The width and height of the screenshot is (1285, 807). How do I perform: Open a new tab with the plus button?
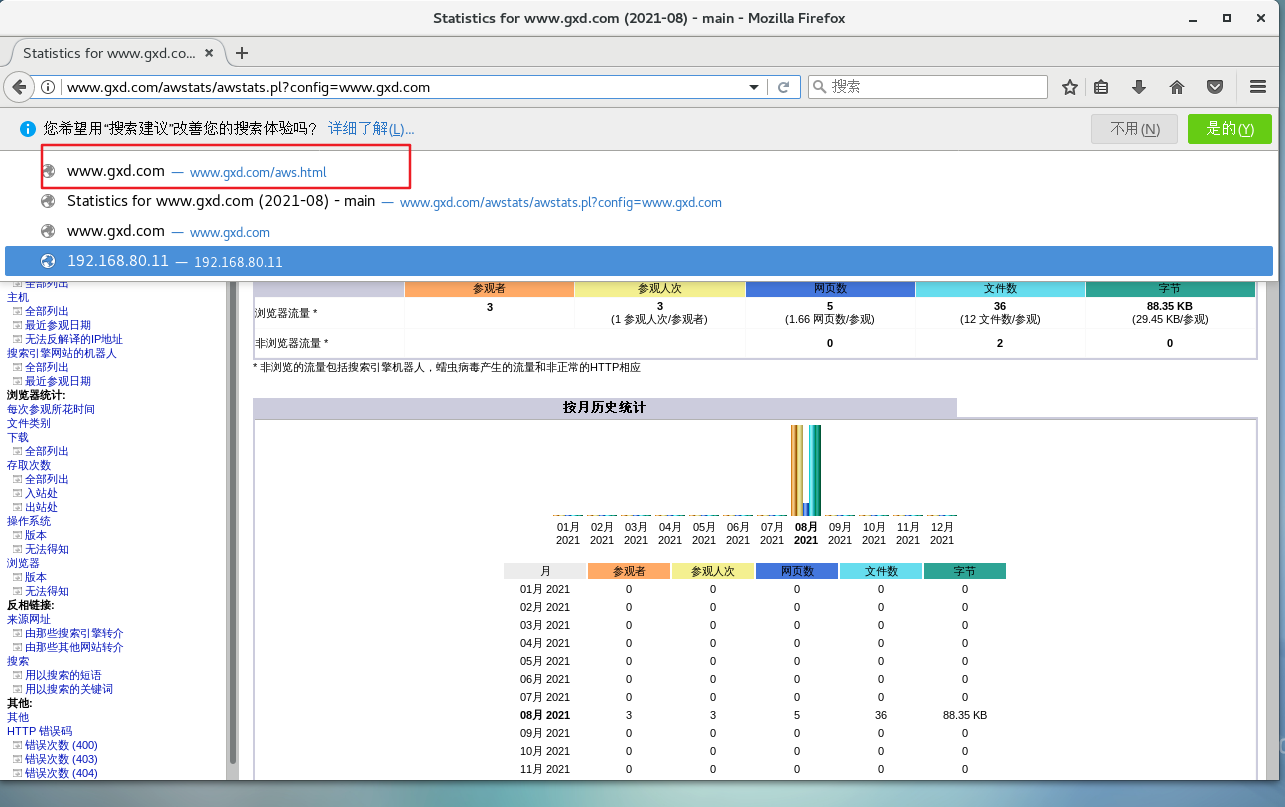tap(241, 53)
